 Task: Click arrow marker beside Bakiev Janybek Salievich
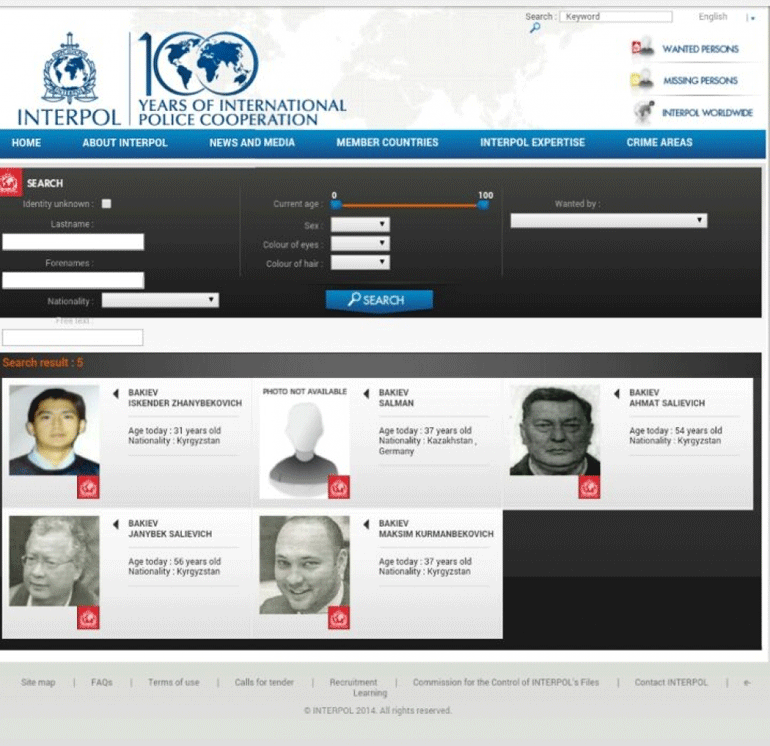[116, 524]
